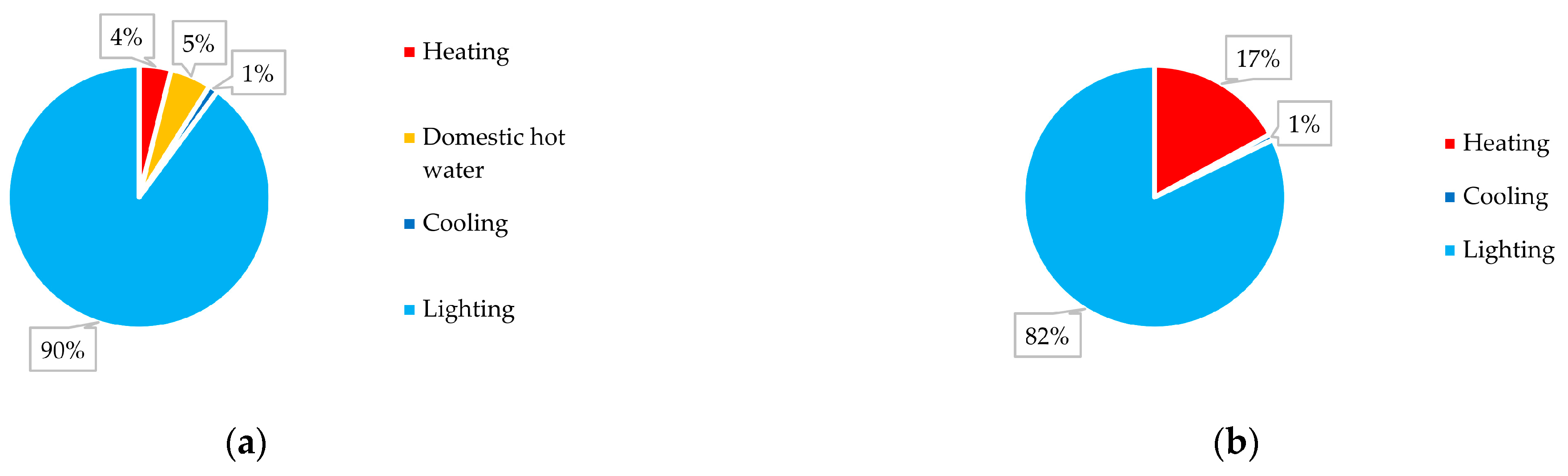
Task: Click the red Heating legend swatch in chart (b)
Action: [x=1450, y=143]
